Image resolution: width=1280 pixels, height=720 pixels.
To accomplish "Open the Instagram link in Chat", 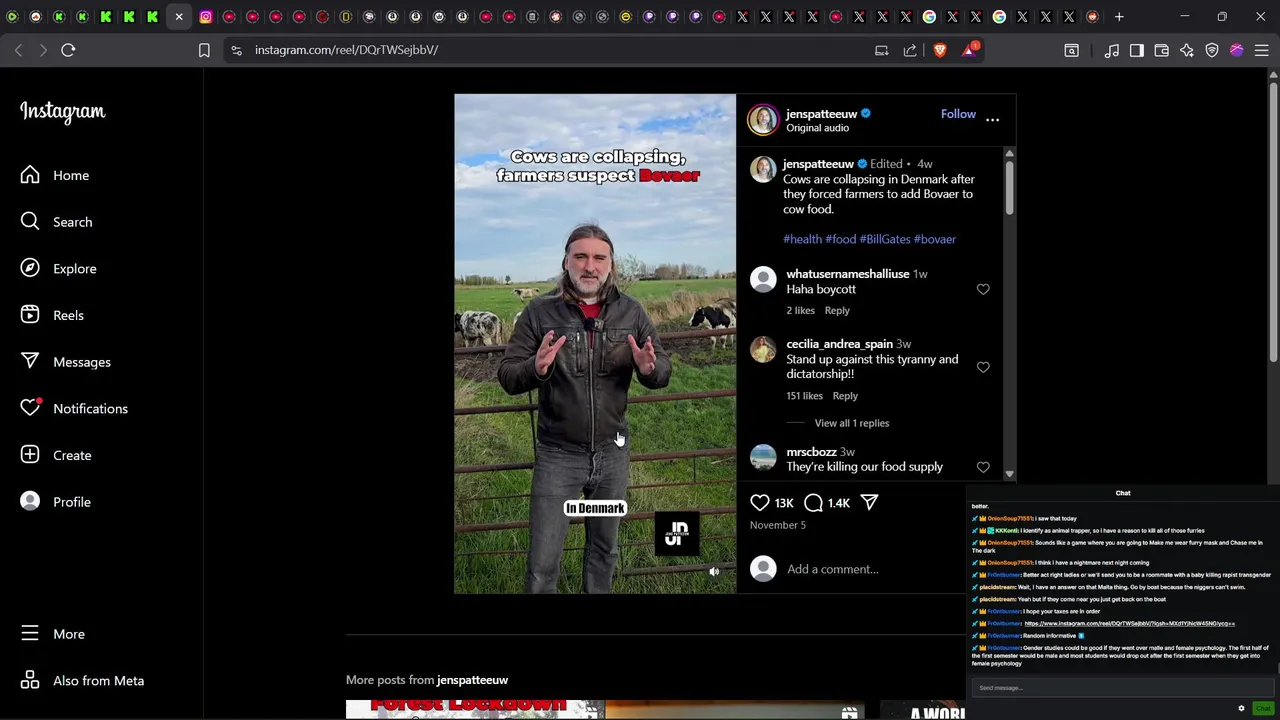I will click(1129, 623).
